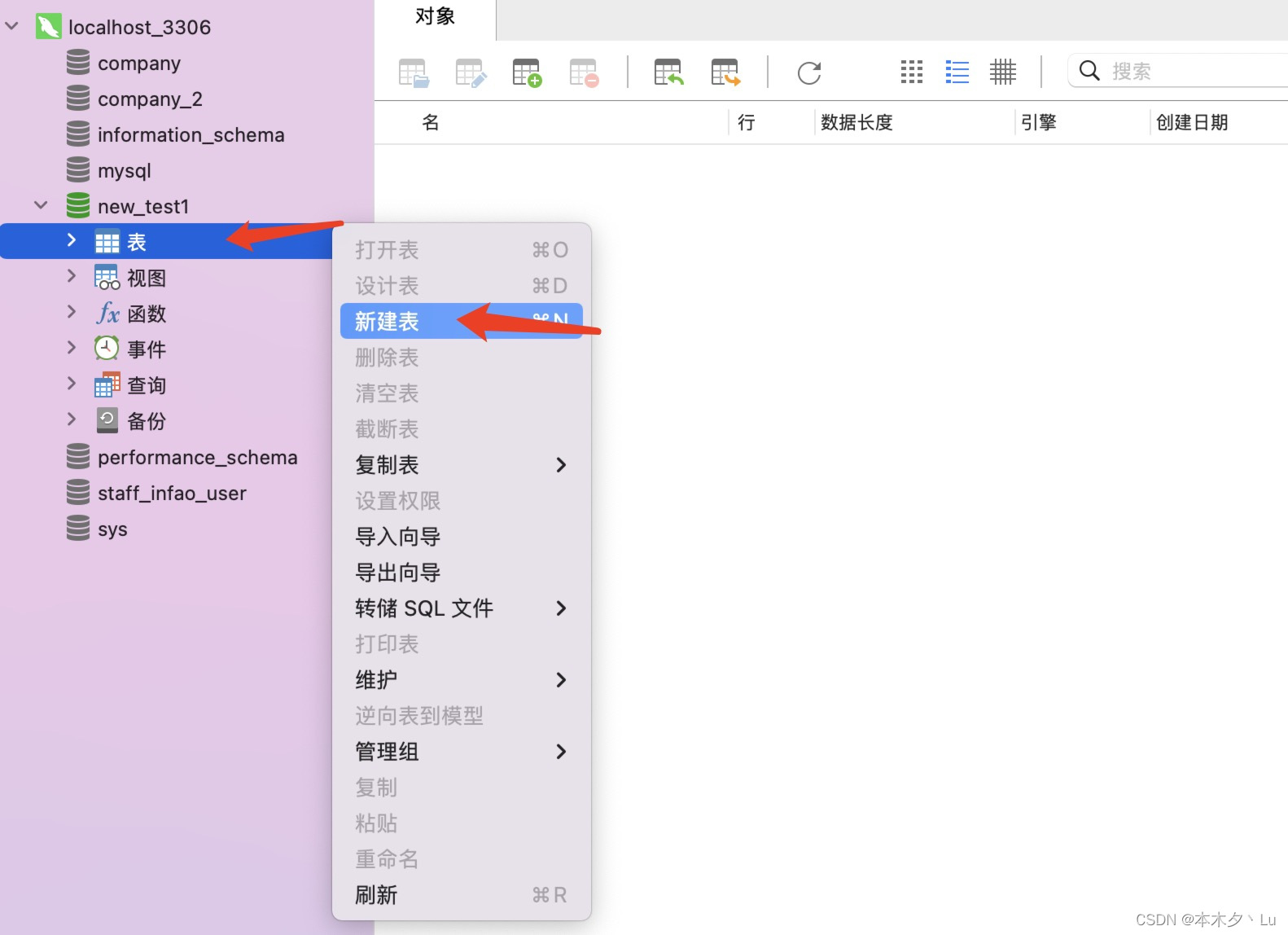Expand the 备份 node chevron
1288x935 pixels.
point(72,419)
